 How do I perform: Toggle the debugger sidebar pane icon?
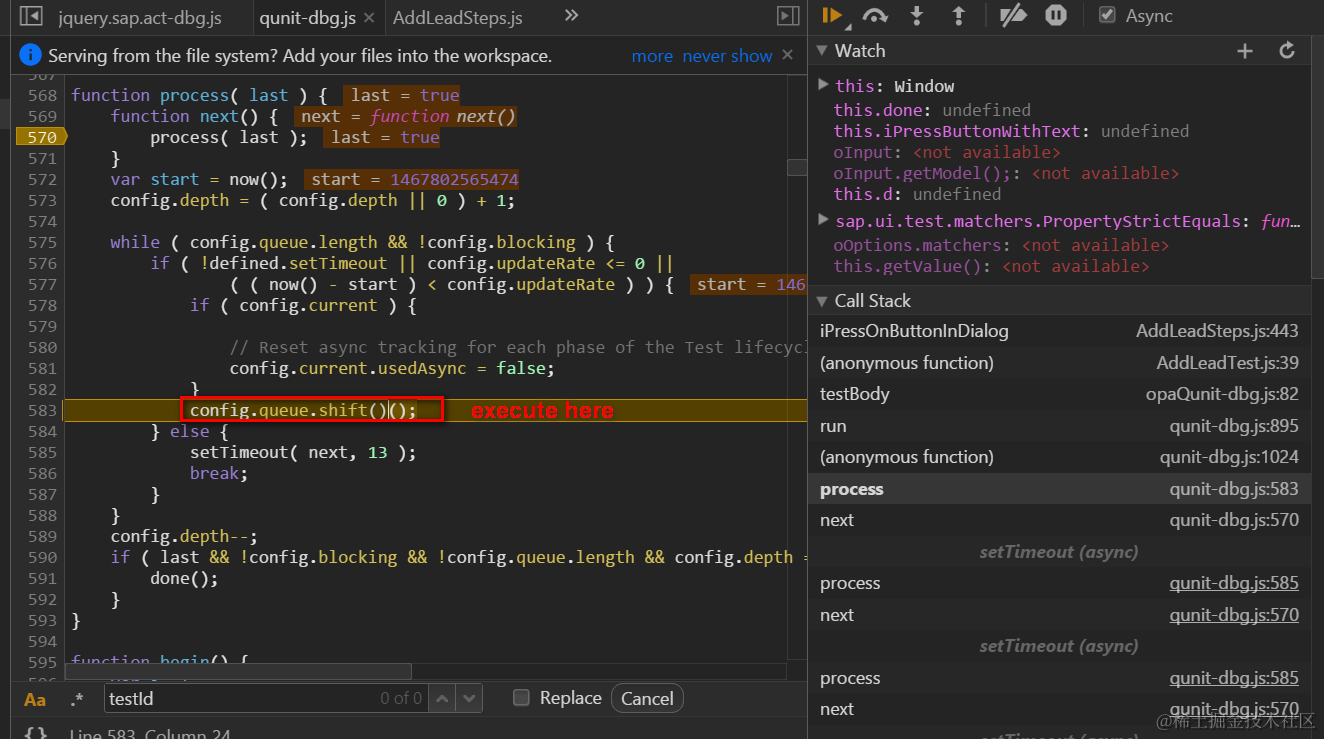pyautogui.click(x=788, y=16)
